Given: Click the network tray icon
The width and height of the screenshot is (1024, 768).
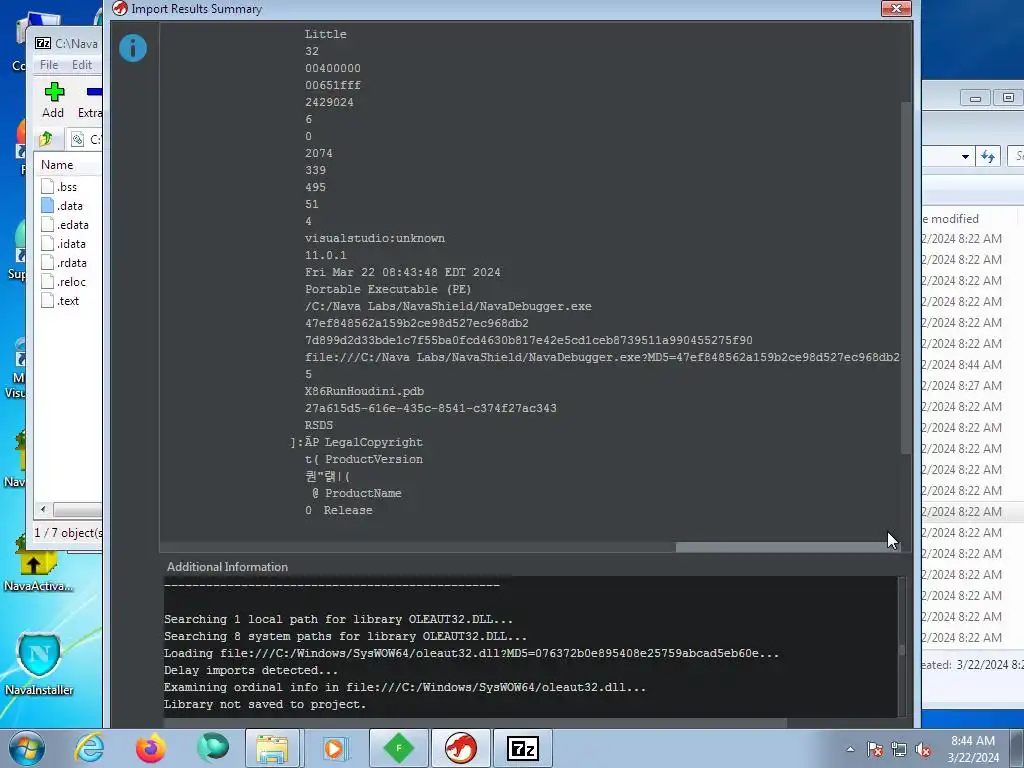Looking at the screenshot, I should point(899,749).
